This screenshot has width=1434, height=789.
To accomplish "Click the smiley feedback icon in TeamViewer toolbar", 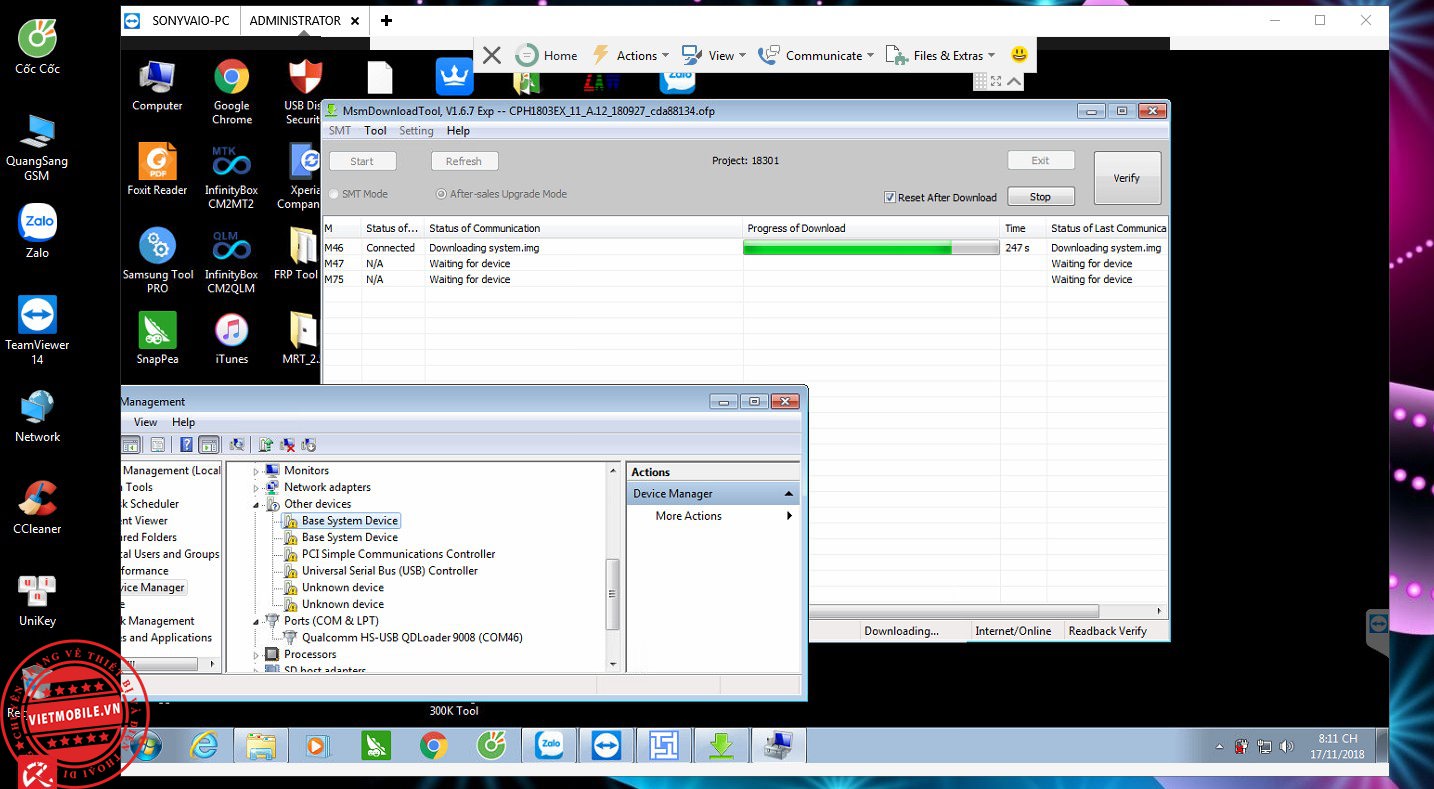I will (x=1018, y=54).
